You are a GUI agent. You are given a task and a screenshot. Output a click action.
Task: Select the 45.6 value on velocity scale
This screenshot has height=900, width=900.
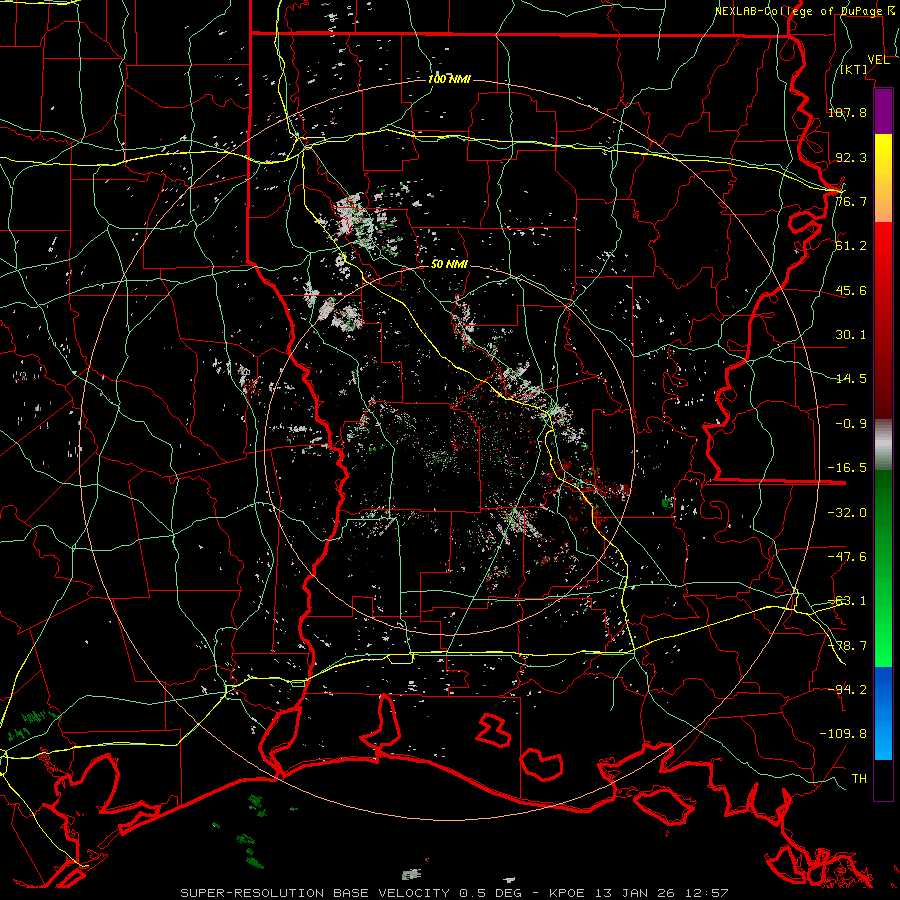[851, 290]
